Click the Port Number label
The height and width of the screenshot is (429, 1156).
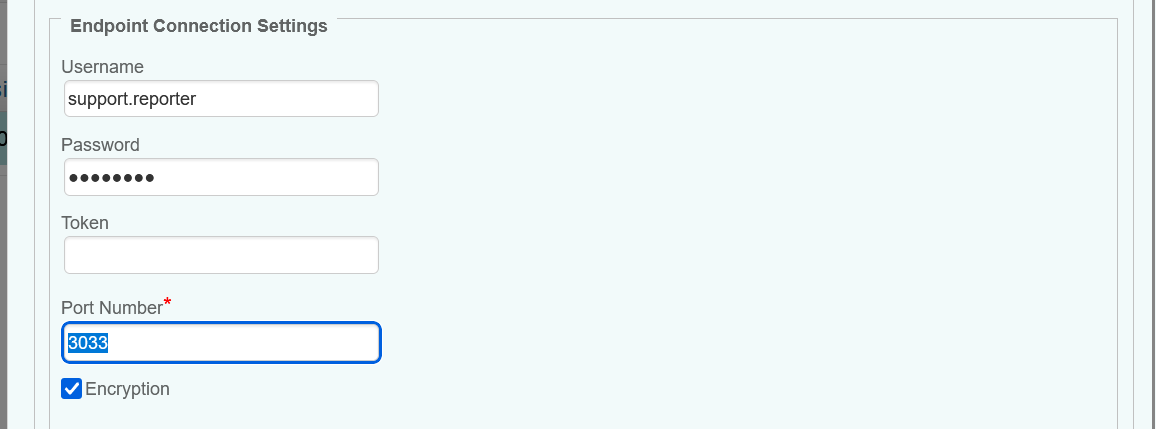(x=111, y=308)
